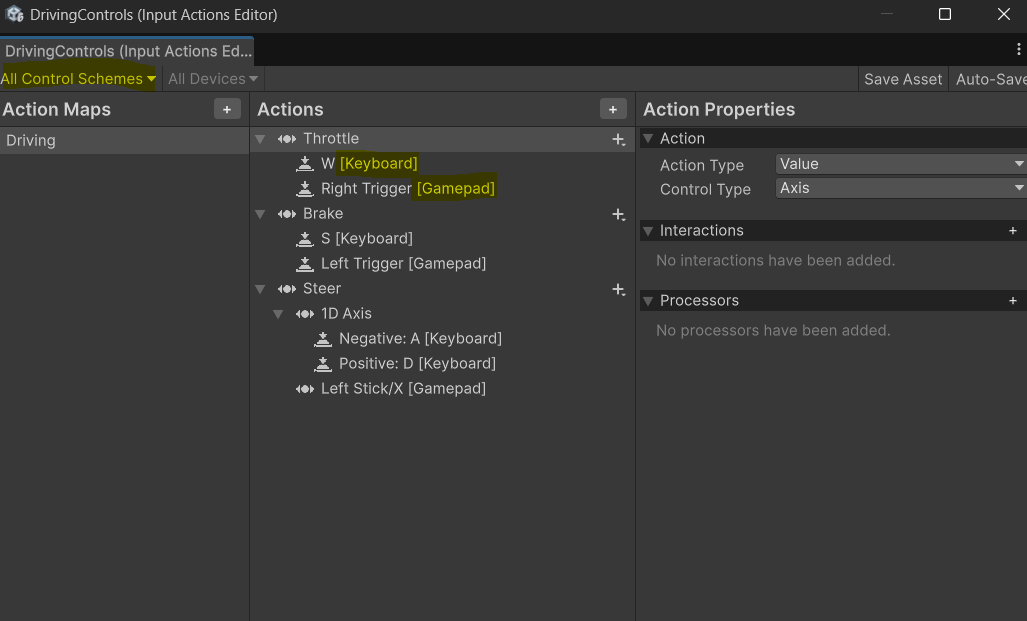Image resolution: width=1027 pixels, height=621 pixels.
Task: Add a new interaction with plus icon
Action: (x=1012, y=231)
